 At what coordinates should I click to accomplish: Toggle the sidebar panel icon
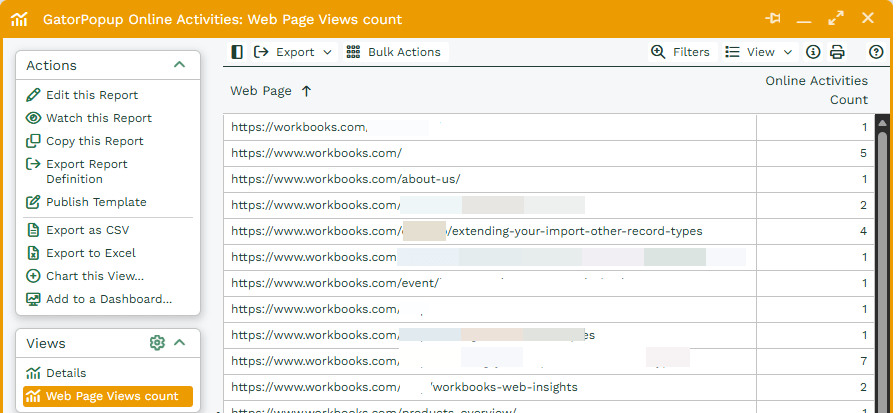pyautogui.click(x=237, y=52)
